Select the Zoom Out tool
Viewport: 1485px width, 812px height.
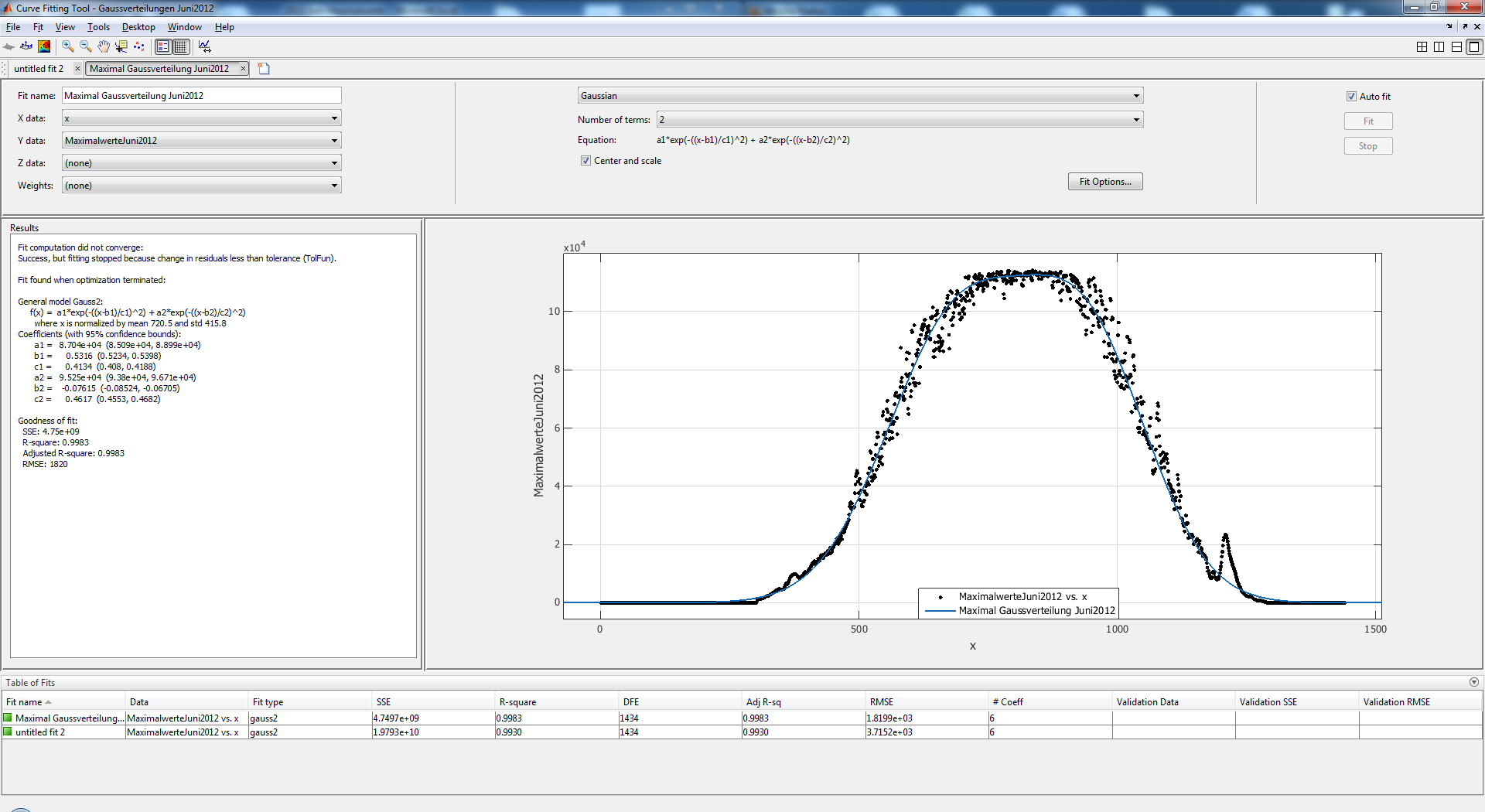pyautogui.click(x=86, y=46)
